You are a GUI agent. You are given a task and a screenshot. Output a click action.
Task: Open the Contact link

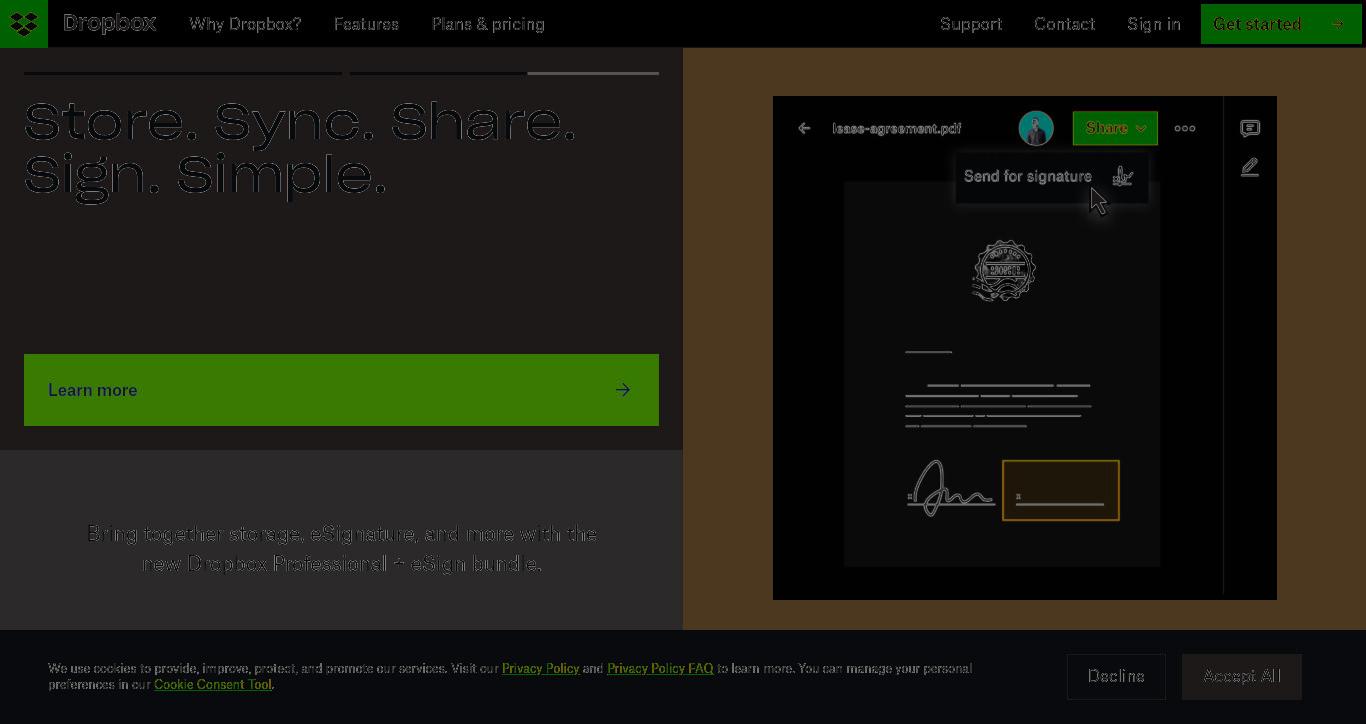point(1064,24)
